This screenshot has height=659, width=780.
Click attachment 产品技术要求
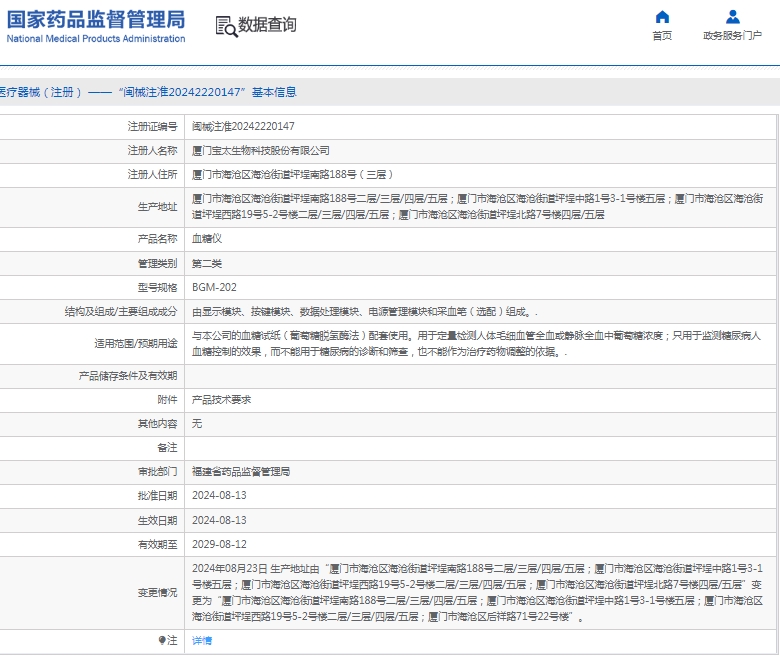(221, 400)
